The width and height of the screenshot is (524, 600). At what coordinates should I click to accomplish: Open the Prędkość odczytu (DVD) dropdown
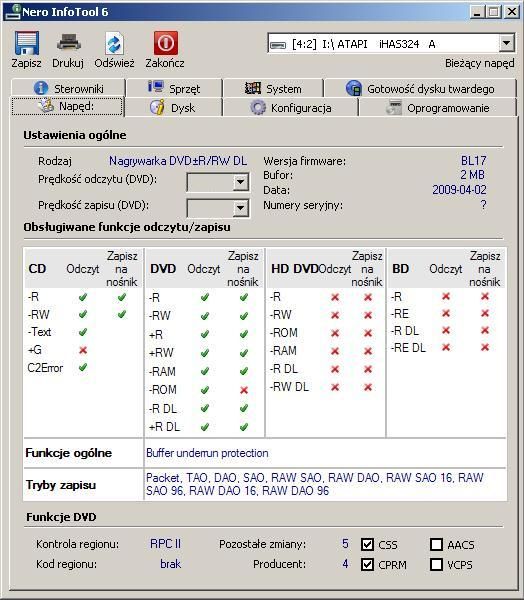(x=240, y=182)
